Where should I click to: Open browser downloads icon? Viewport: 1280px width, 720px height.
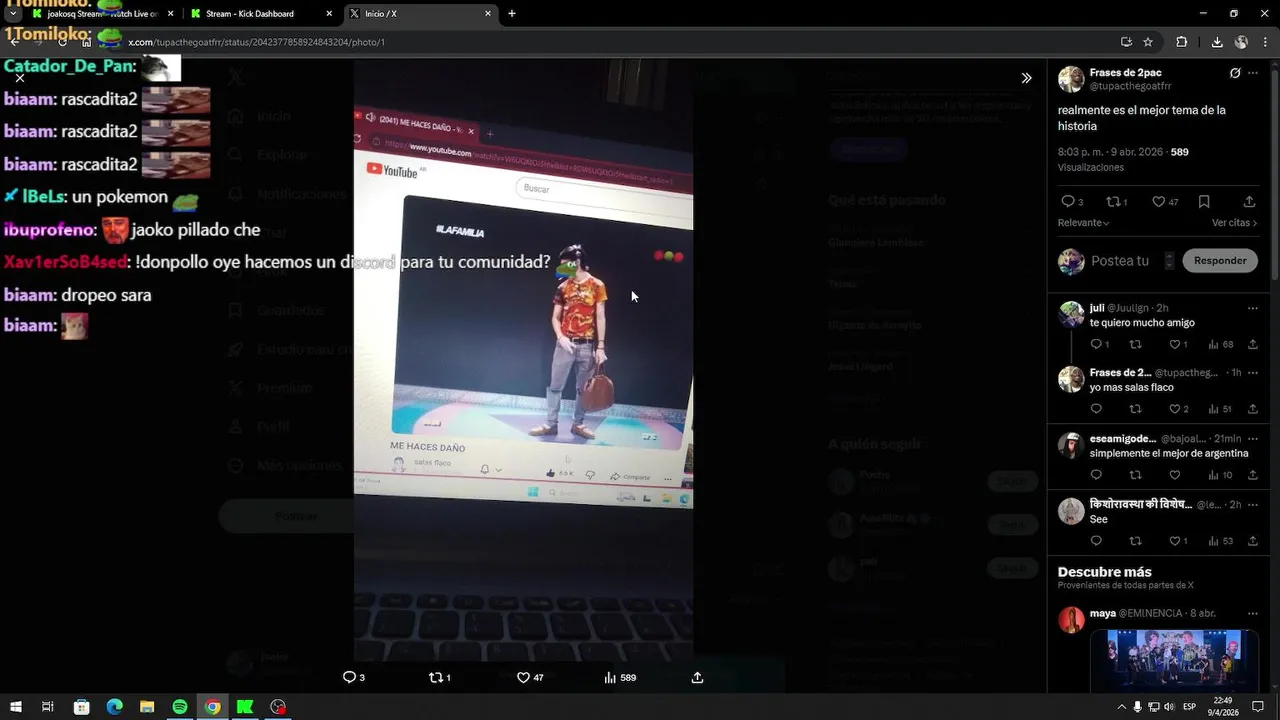tap(1217, 42)
